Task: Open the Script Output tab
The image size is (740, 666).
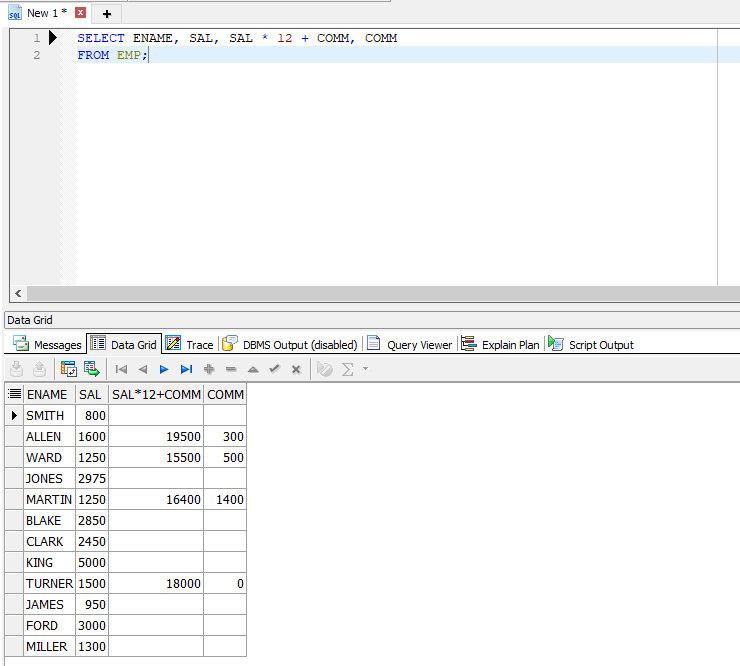Action: pyautogui.click(x=591, y=345)
